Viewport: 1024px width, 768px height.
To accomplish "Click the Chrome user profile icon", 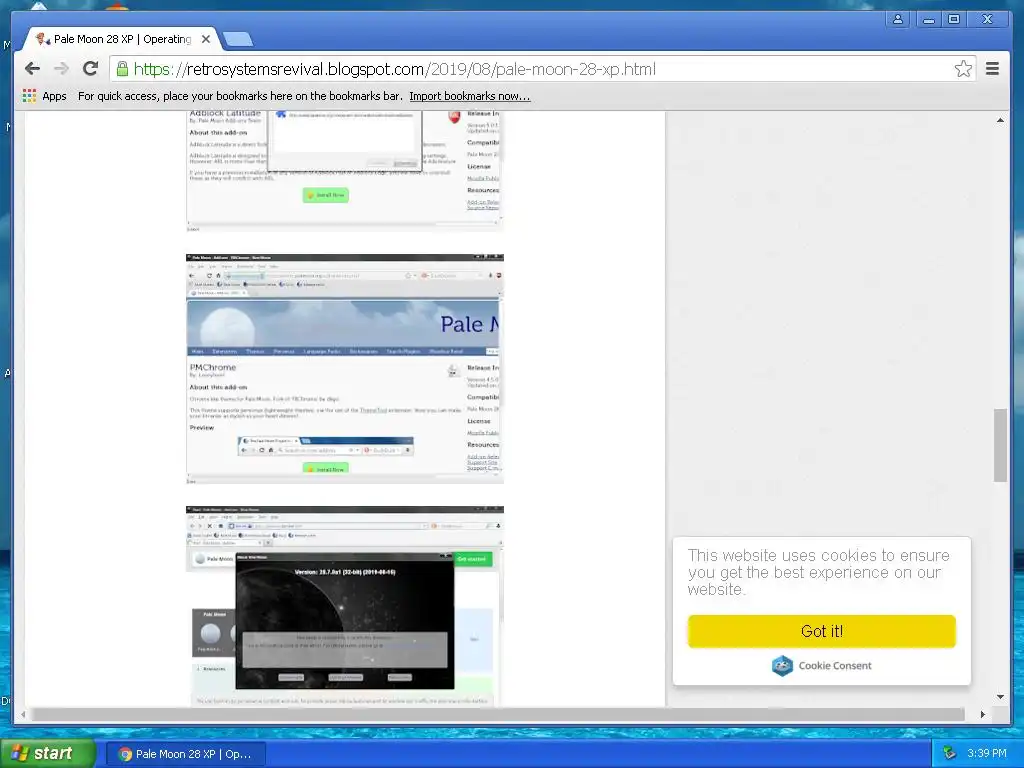I will (898, 19).
